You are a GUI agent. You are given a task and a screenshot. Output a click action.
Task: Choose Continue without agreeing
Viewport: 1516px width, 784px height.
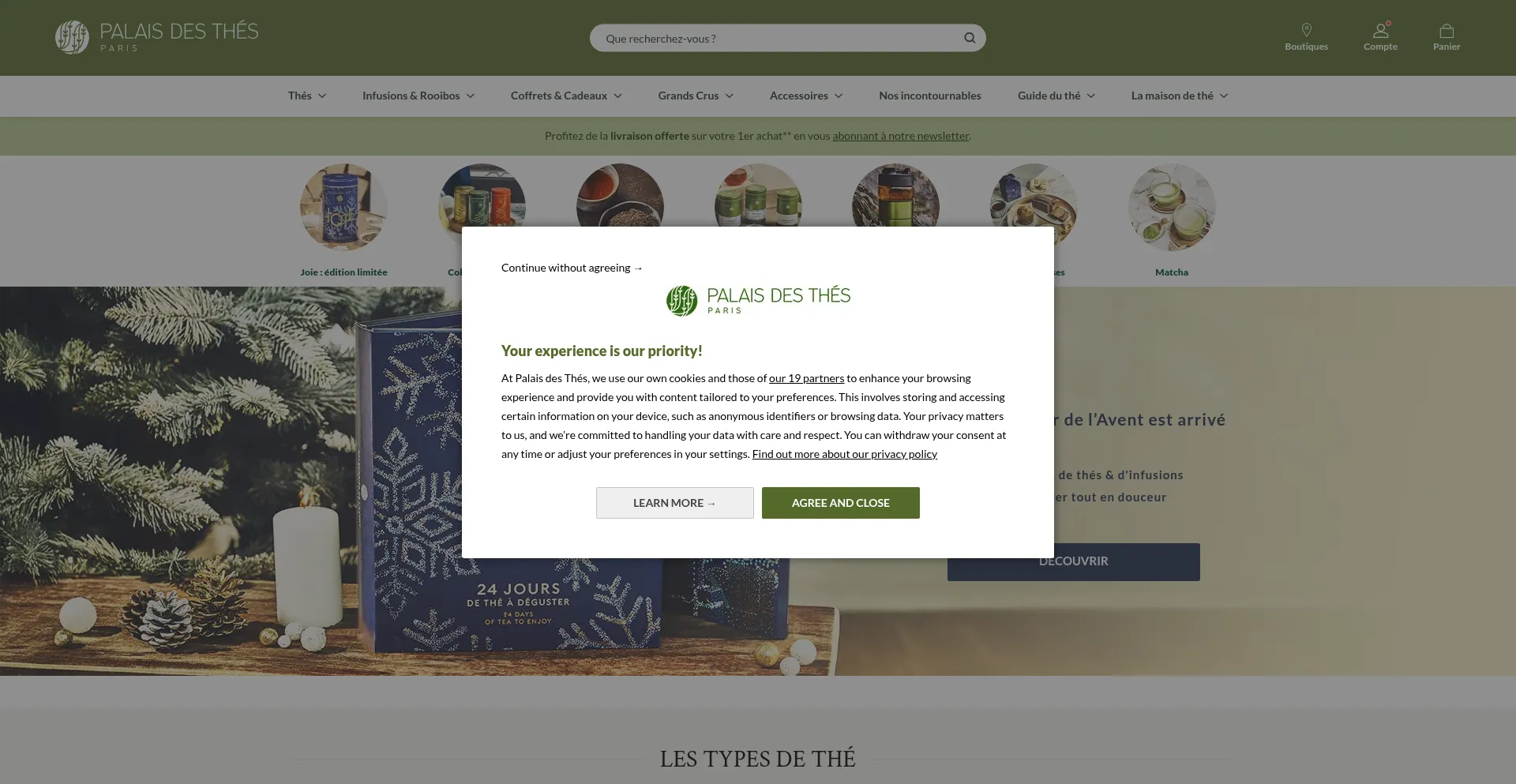click(572, 268)
